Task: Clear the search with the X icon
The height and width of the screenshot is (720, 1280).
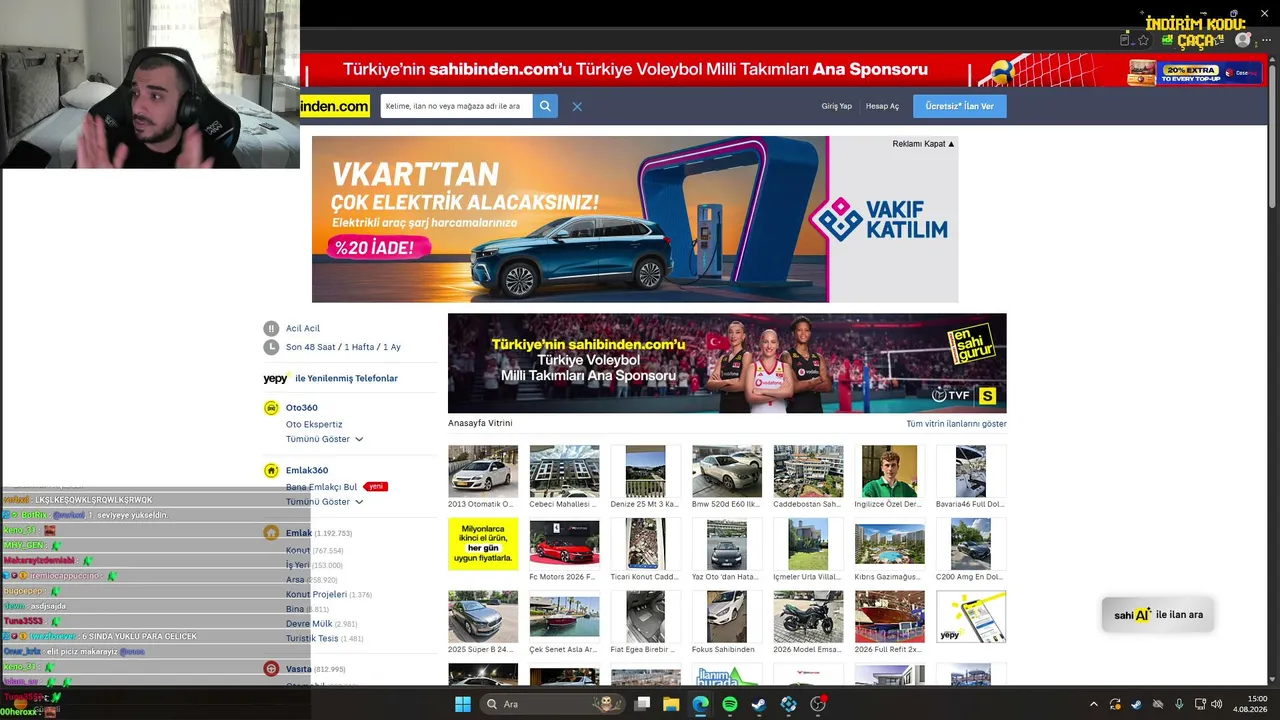Action: tap(577, 106)
